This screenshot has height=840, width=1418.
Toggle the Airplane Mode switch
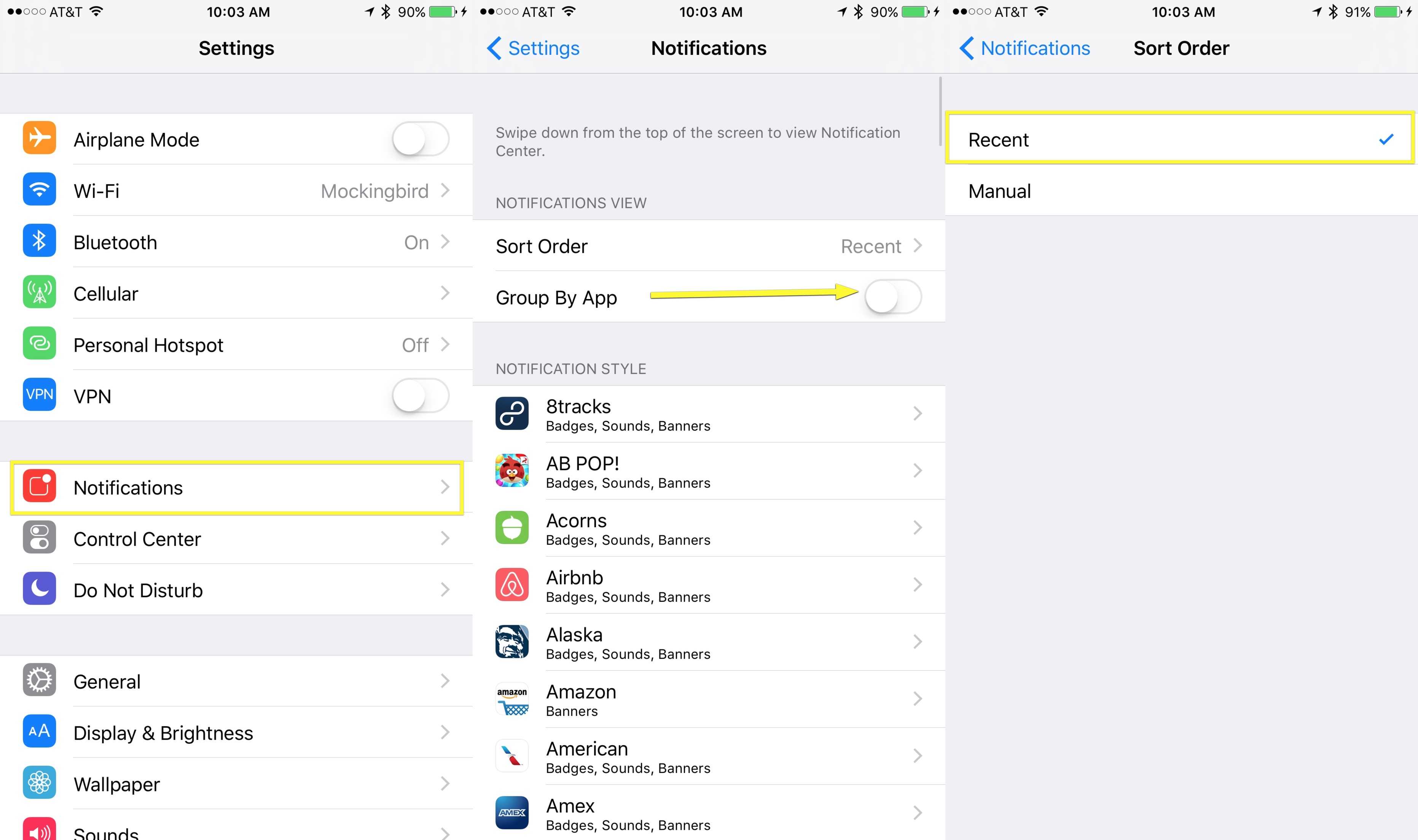coord(420,139)
